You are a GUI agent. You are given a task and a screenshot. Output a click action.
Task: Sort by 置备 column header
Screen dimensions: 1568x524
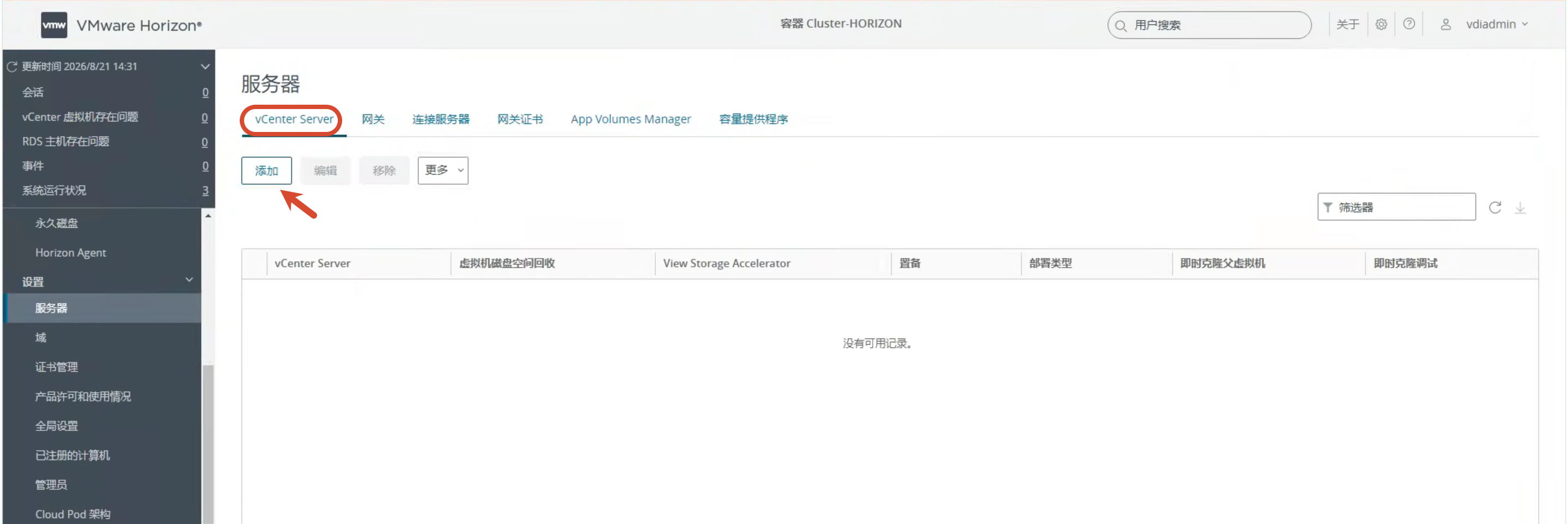pyautogui.click(x=909, y=263)
